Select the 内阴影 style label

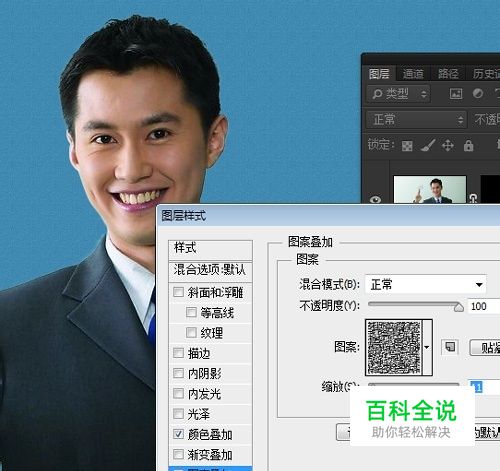click(204, 374)
